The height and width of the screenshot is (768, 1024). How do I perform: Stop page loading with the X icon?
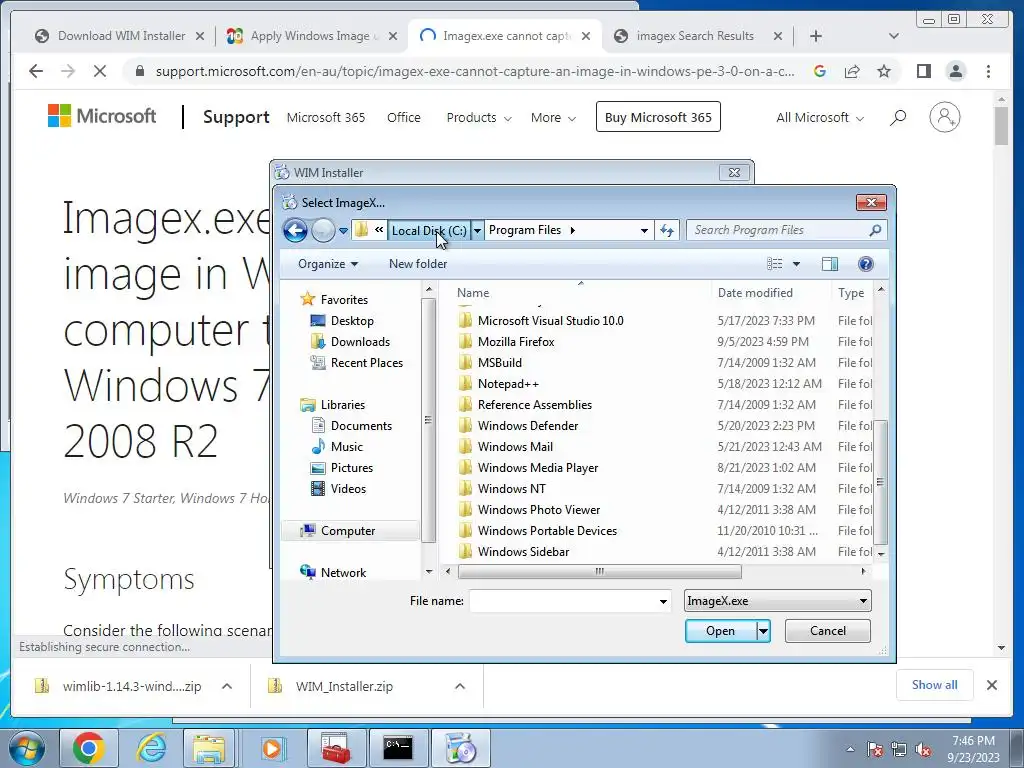[100, 71]
